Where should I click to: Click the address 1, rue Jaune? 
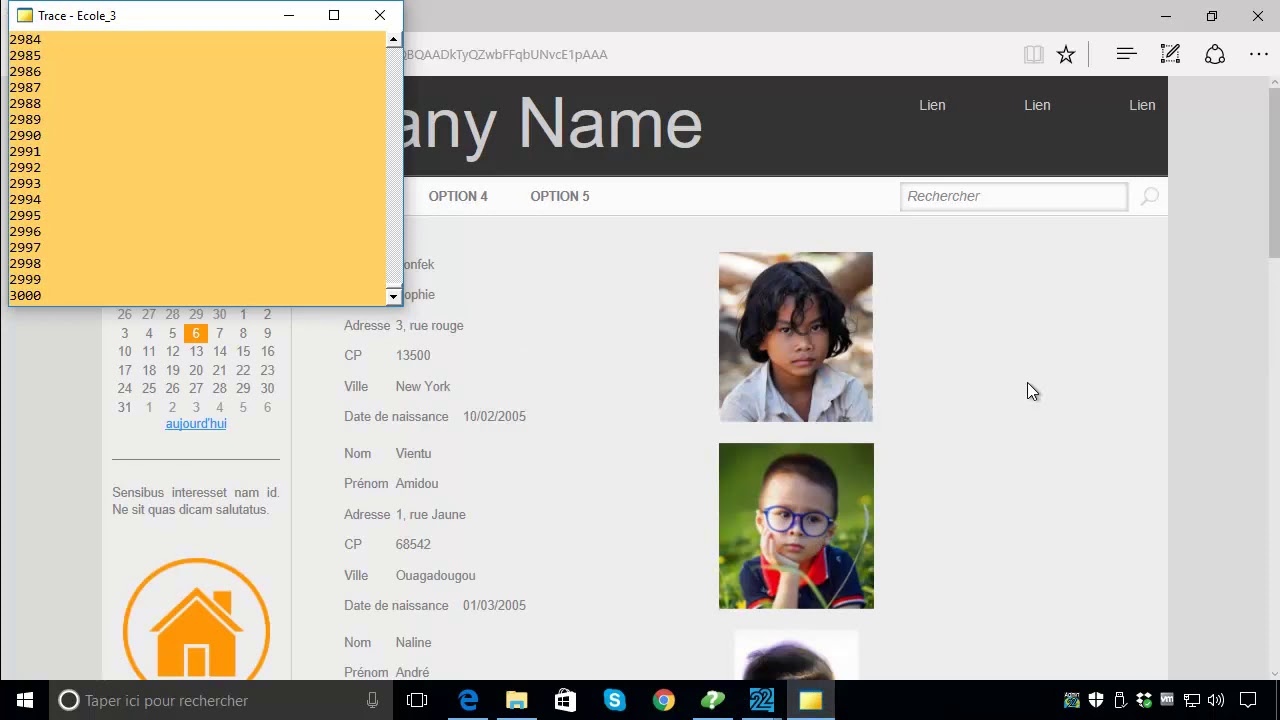[x=431, y=514]
